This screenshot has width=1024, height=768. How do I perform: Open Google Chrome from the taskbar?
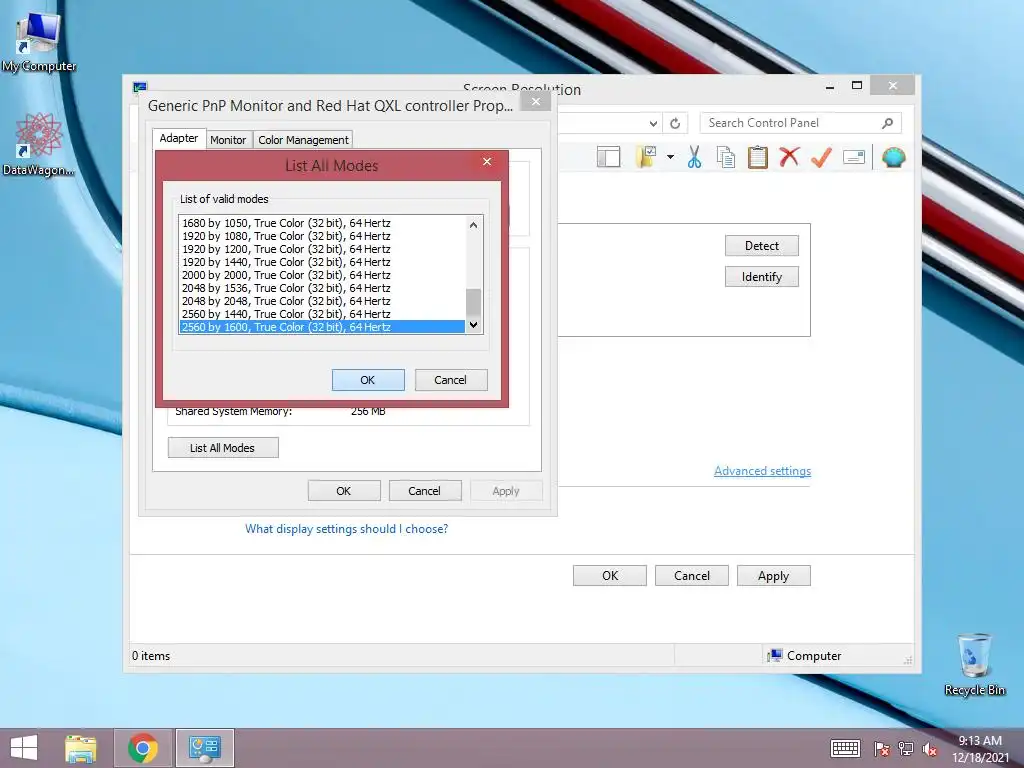(143, 748)
